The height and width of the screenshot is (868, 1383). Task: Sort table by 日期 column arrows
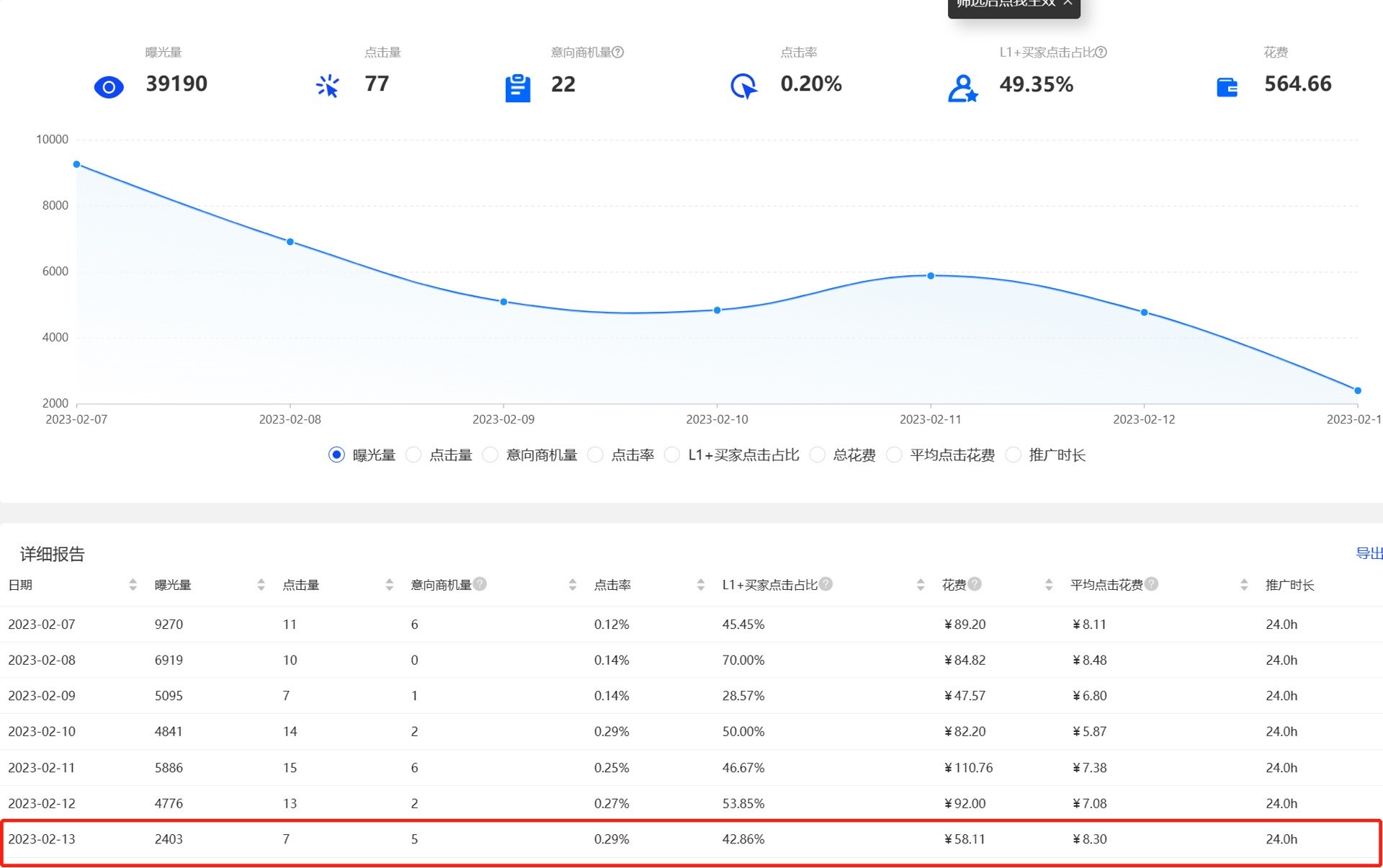pos(133,585)
